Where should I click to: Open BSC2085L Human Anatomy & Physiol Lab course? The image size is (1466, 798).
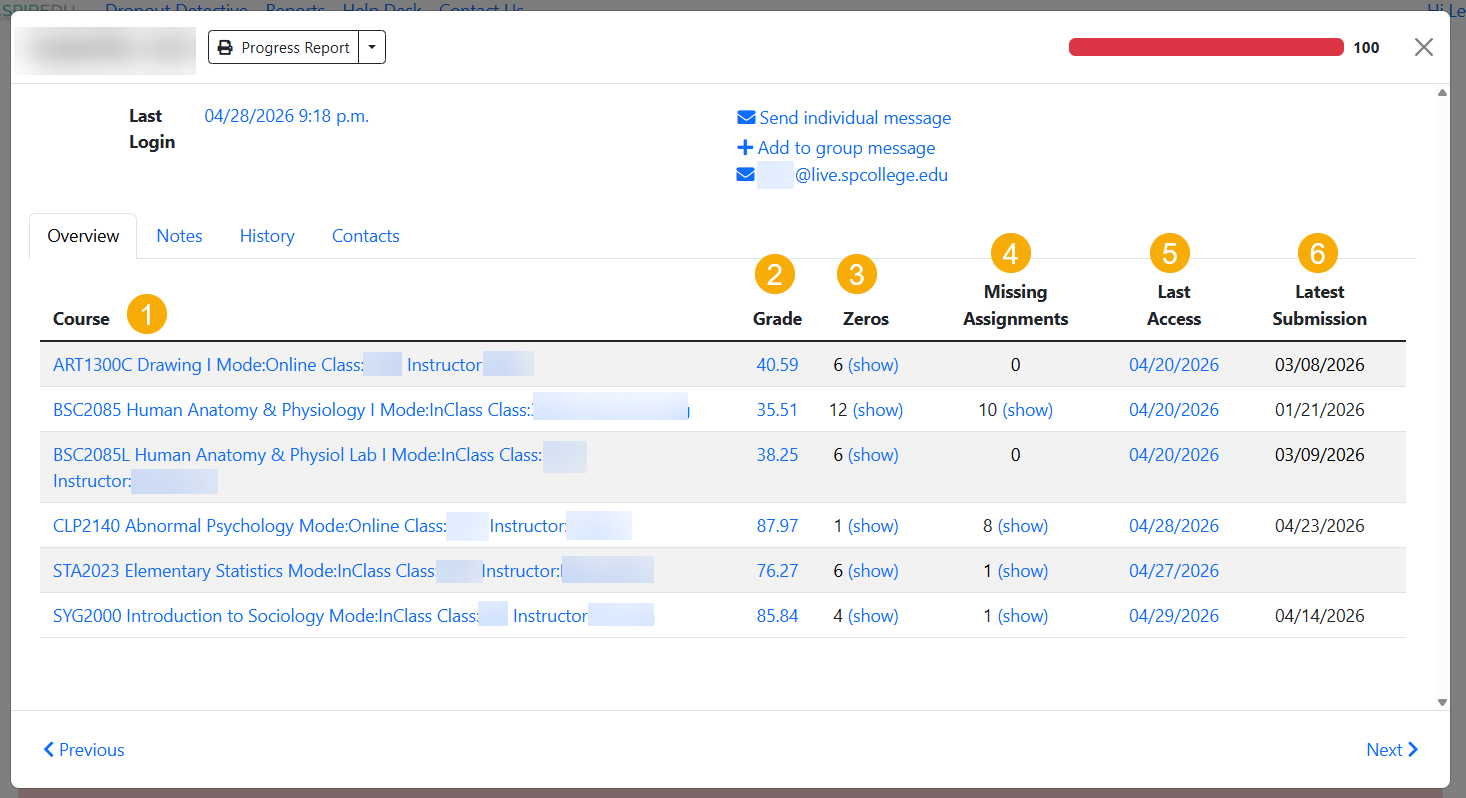click(319, 468)
